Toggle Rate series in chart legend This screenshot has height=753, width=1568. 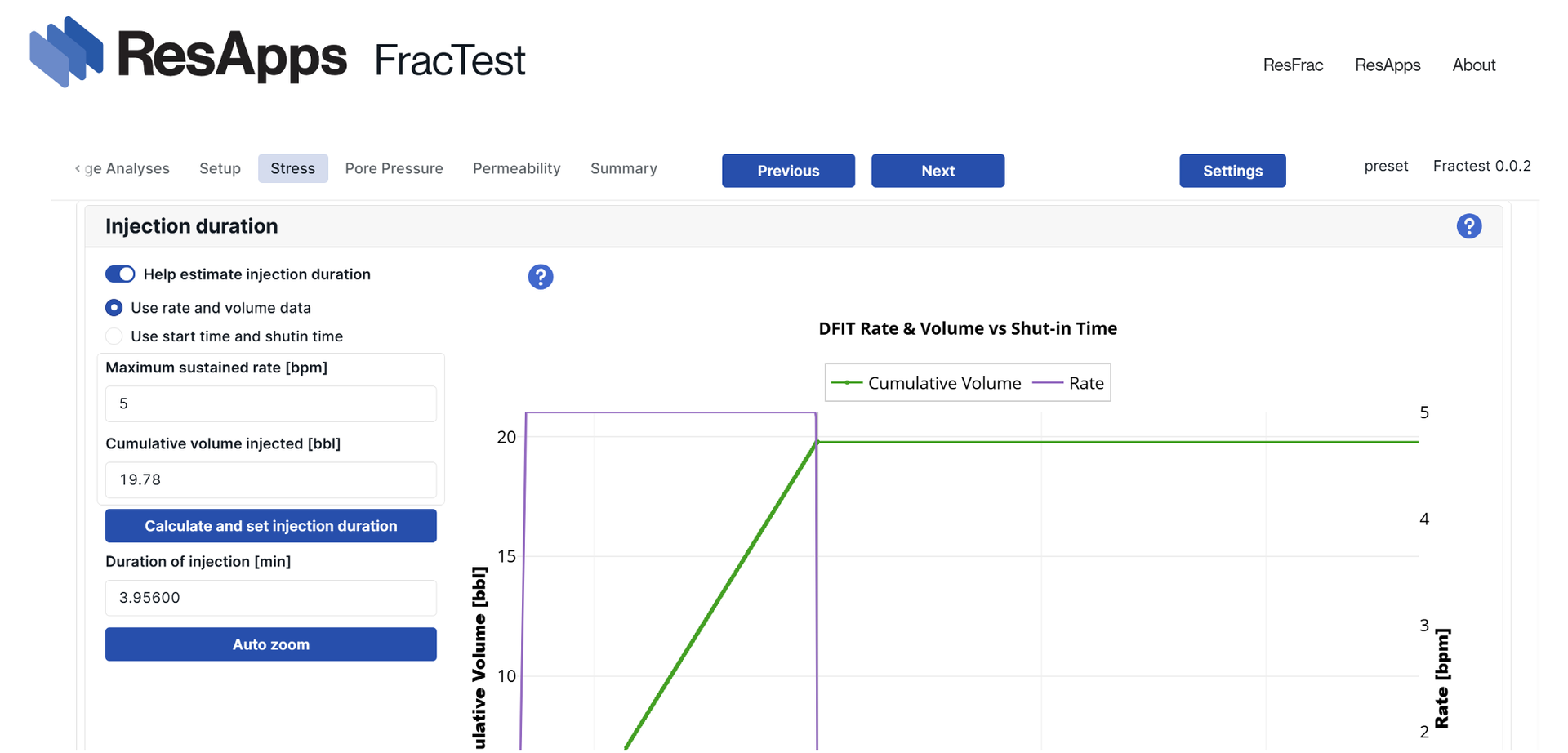(x=1068, y=383)
